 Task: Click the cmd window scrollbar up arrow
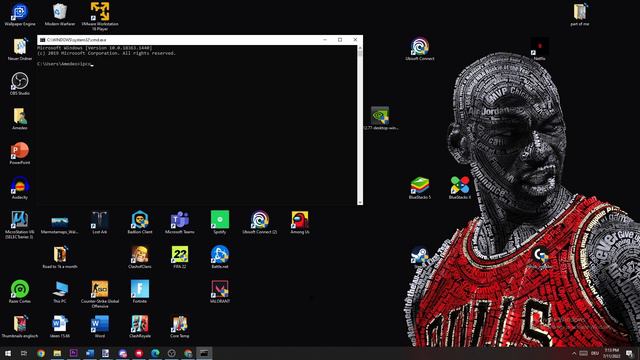[360, 48]
